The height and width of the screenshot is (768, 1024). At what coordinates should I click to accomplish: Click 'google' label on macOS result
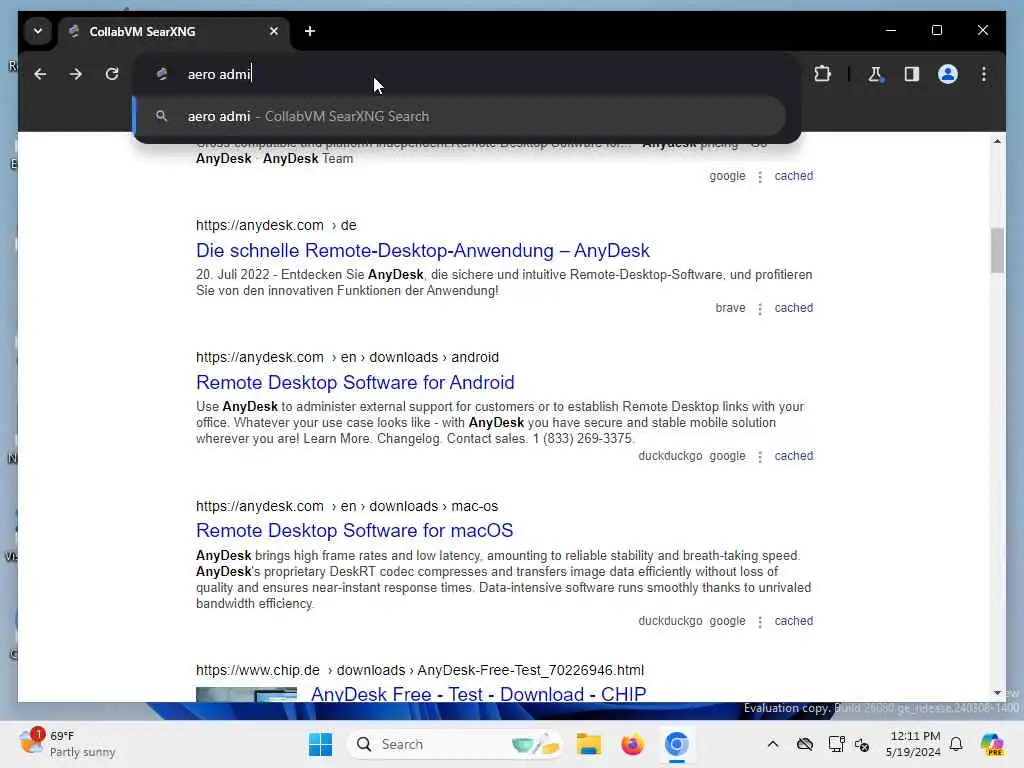(x=727, y=621)
